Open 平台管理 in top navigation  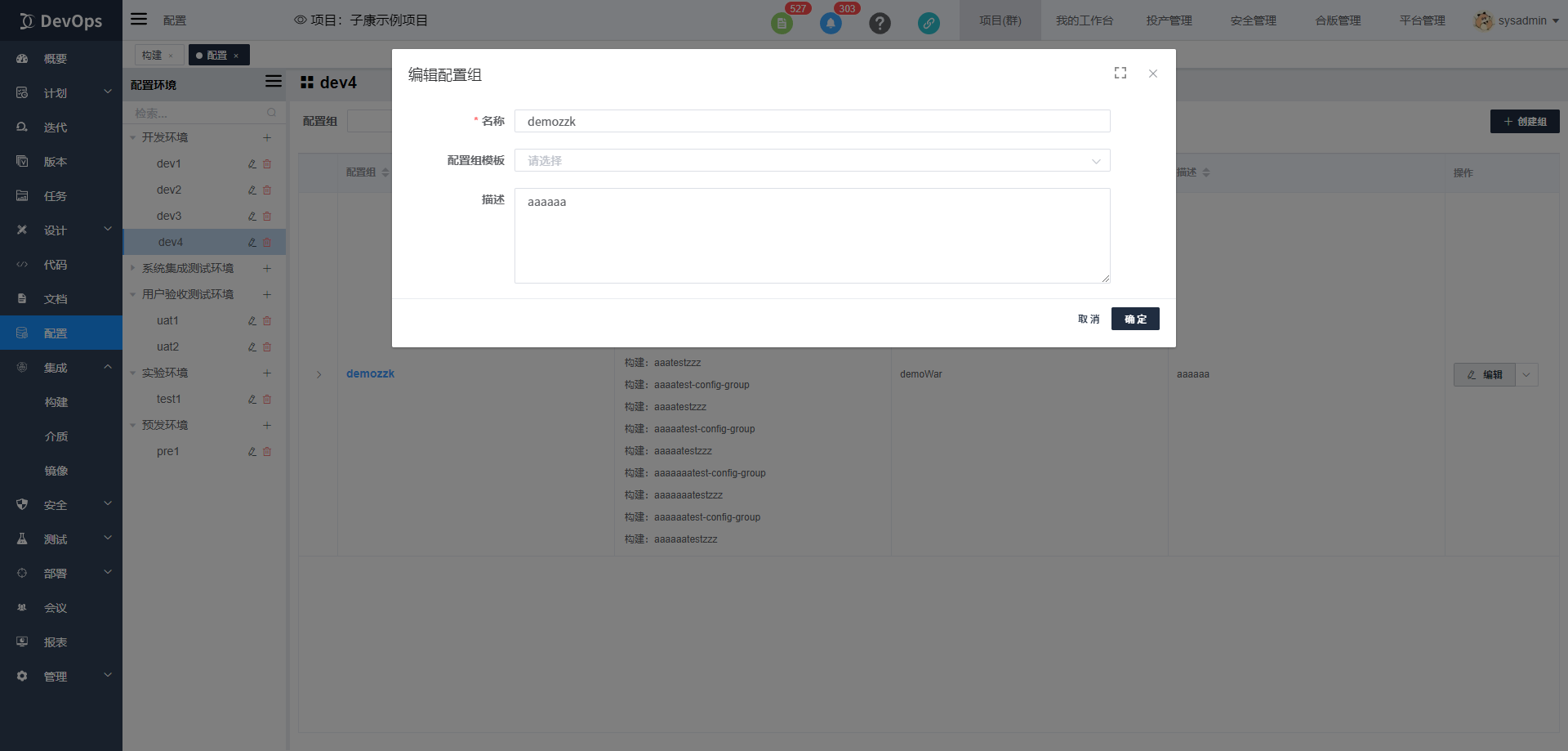click(1422, 20)
